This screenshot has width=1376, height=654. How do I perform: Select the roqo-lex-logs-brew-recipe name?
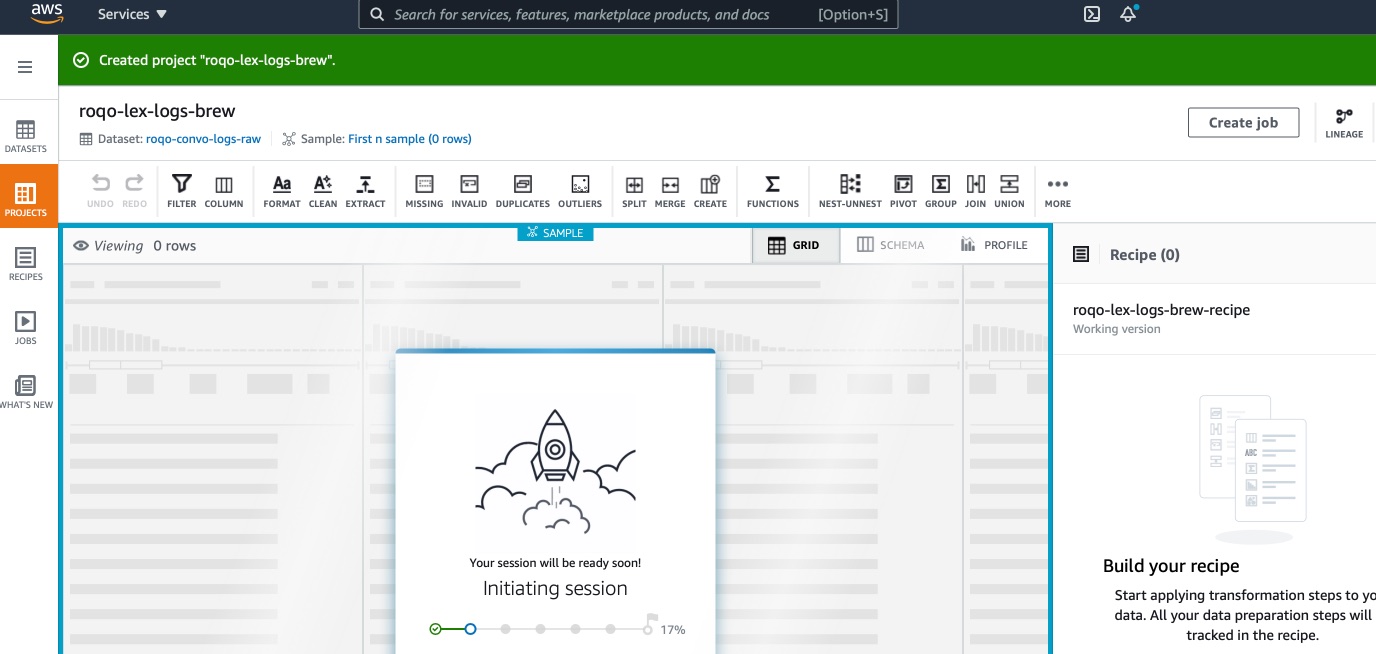(1161, 310)
